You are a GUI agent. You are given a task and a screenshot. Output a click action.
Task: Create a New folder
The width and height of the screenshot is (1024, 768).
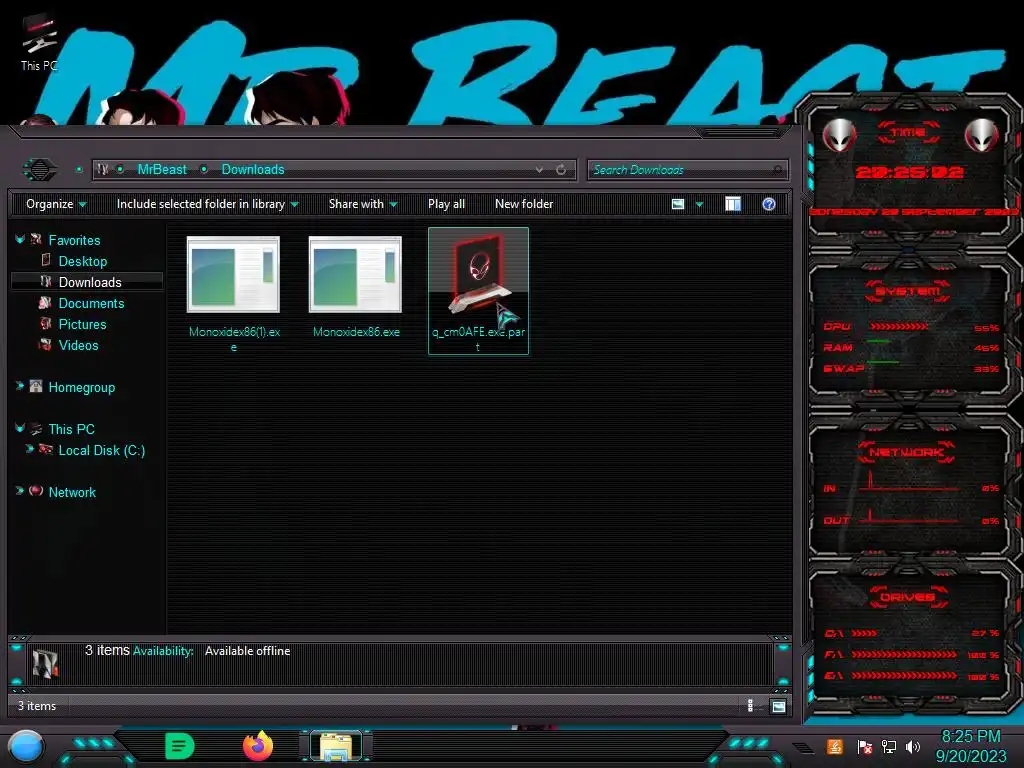[524, 204]
